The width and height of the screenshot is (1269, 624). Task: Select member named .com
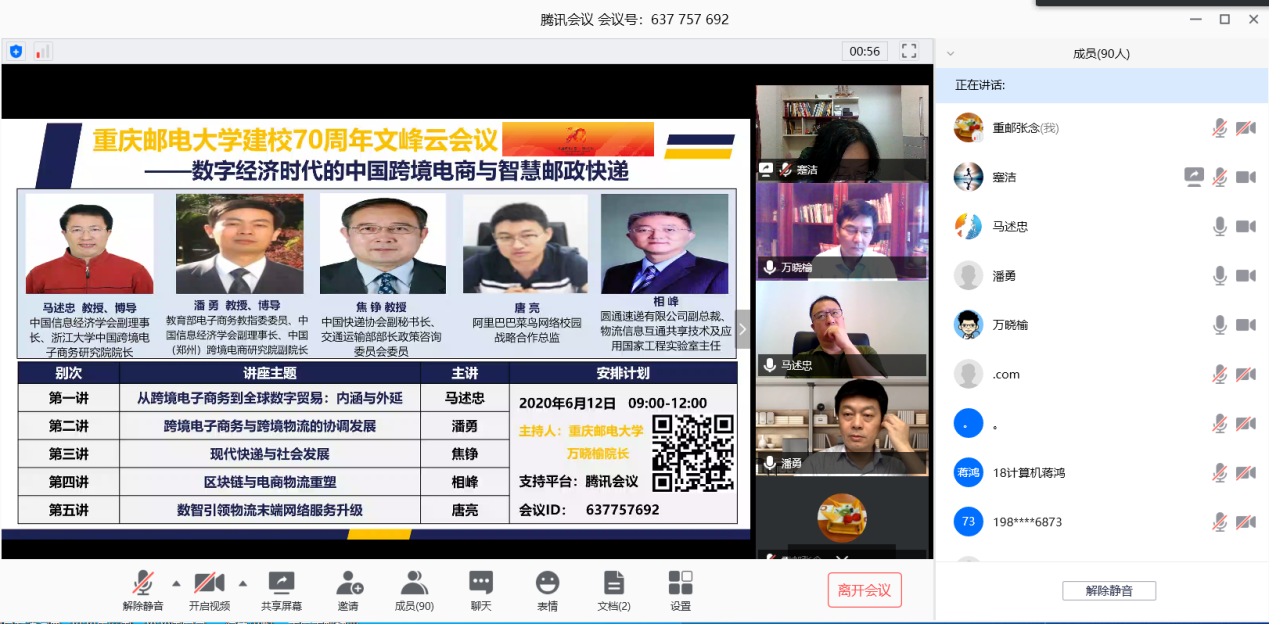pyautogui.click(x=1006, y=374)
